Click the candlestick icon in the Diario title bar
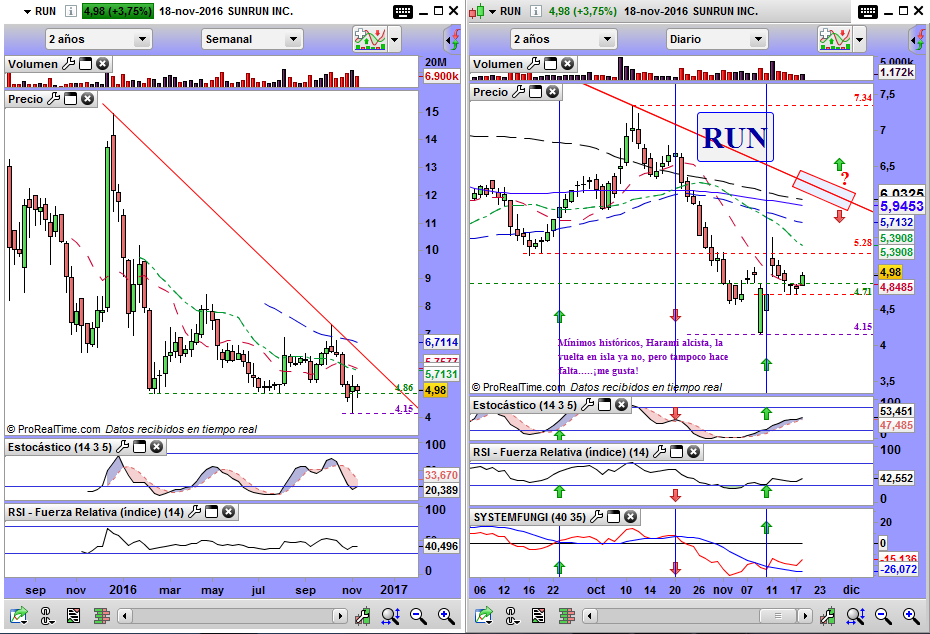Image resolution: width=930 pixels, height=634 pixels. tap(478, 11)
